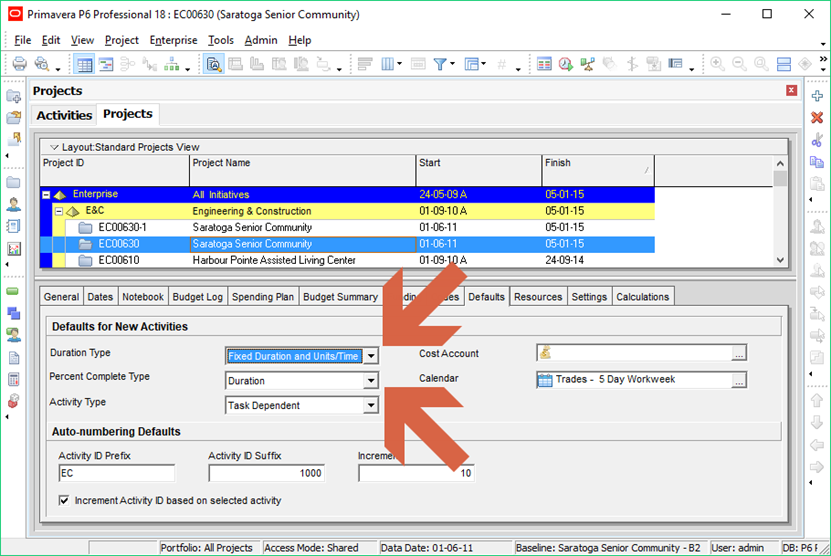Click the projects list scroll down arrow
831x556 pixels.
(780, 260)
